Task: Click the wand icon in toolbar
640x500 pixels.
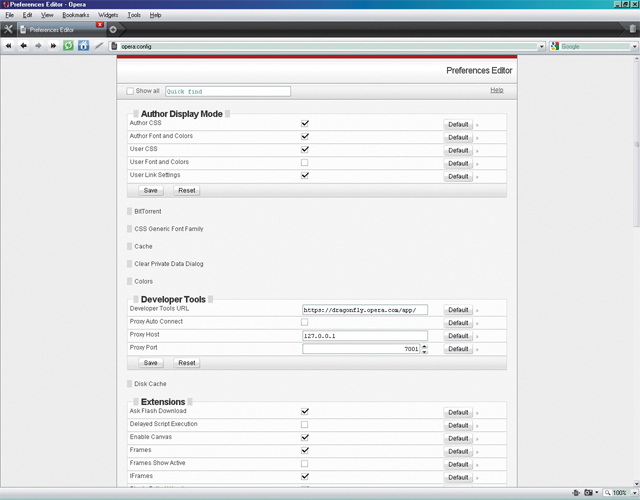Action: coord(99,46)
